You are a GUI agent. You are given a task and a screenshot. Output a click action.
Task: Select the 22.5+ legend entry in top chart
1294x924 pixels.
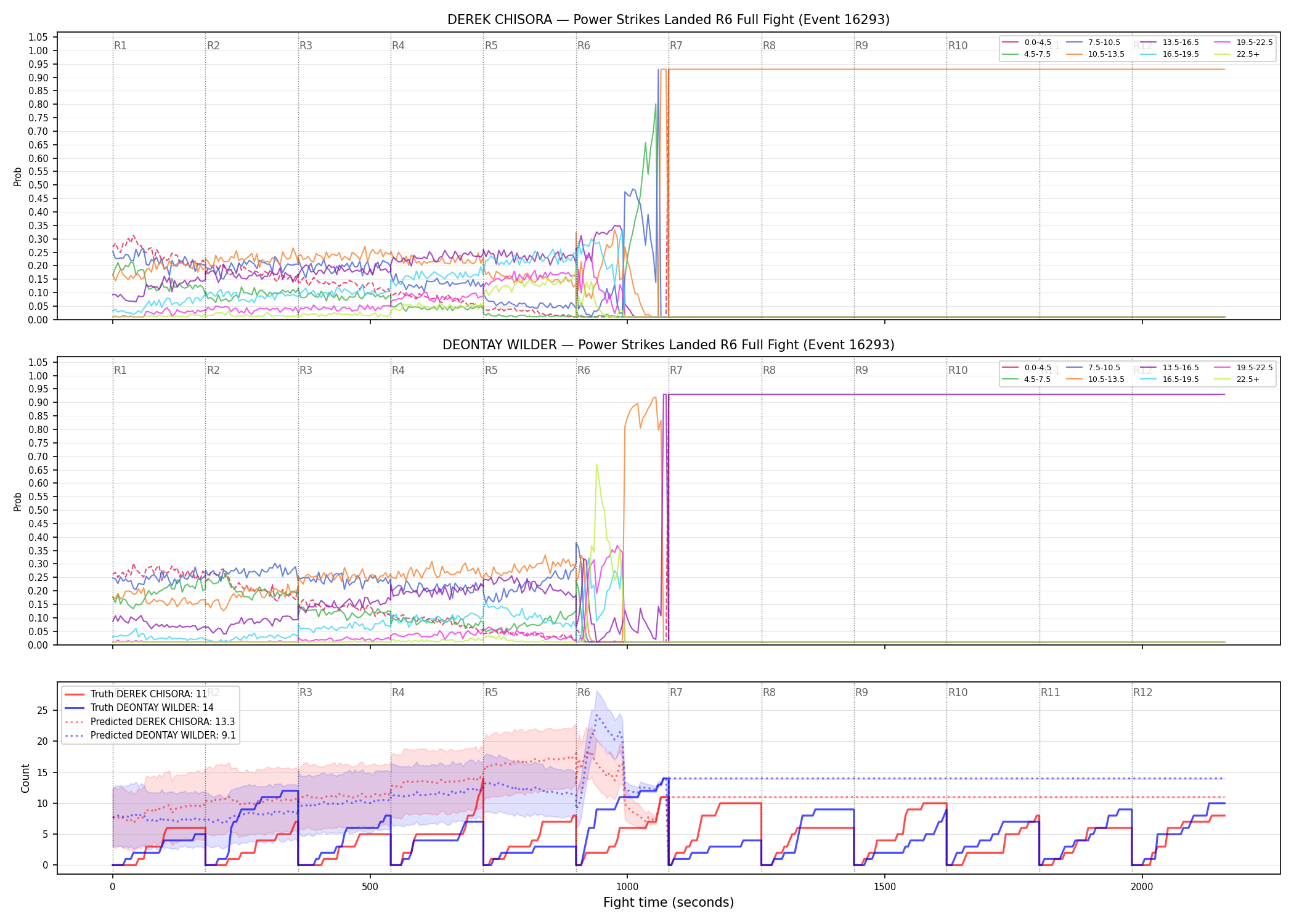point(1237,54)
